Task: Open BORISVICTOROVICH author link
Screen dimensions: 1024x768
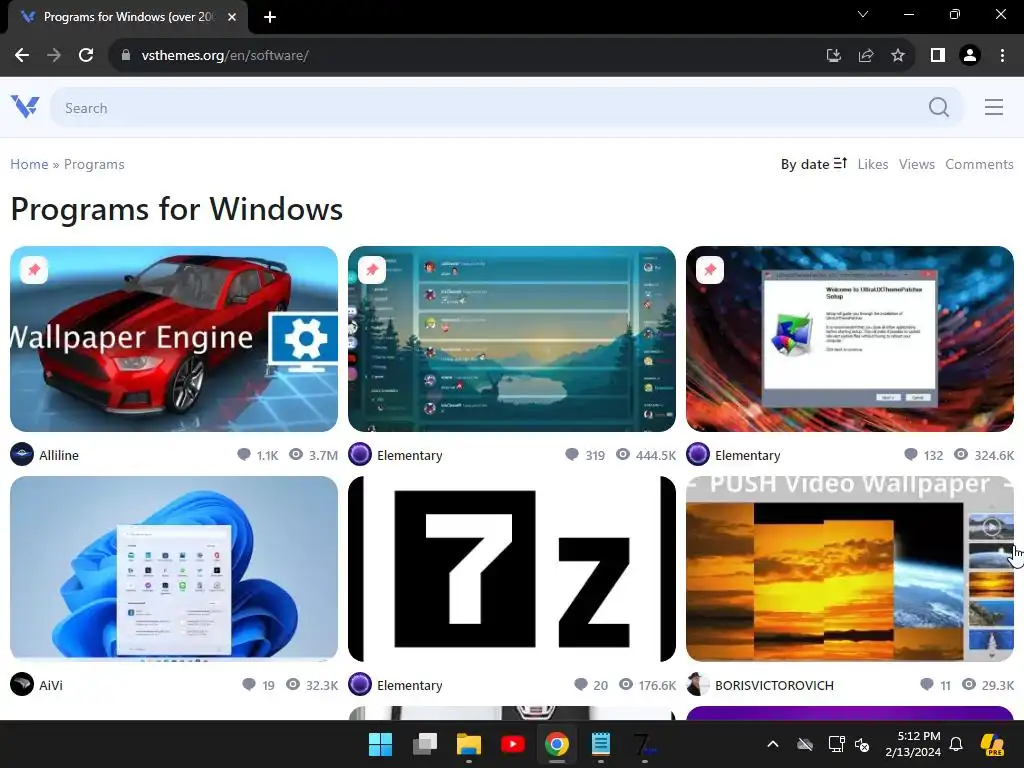Action: pos(774,685)
